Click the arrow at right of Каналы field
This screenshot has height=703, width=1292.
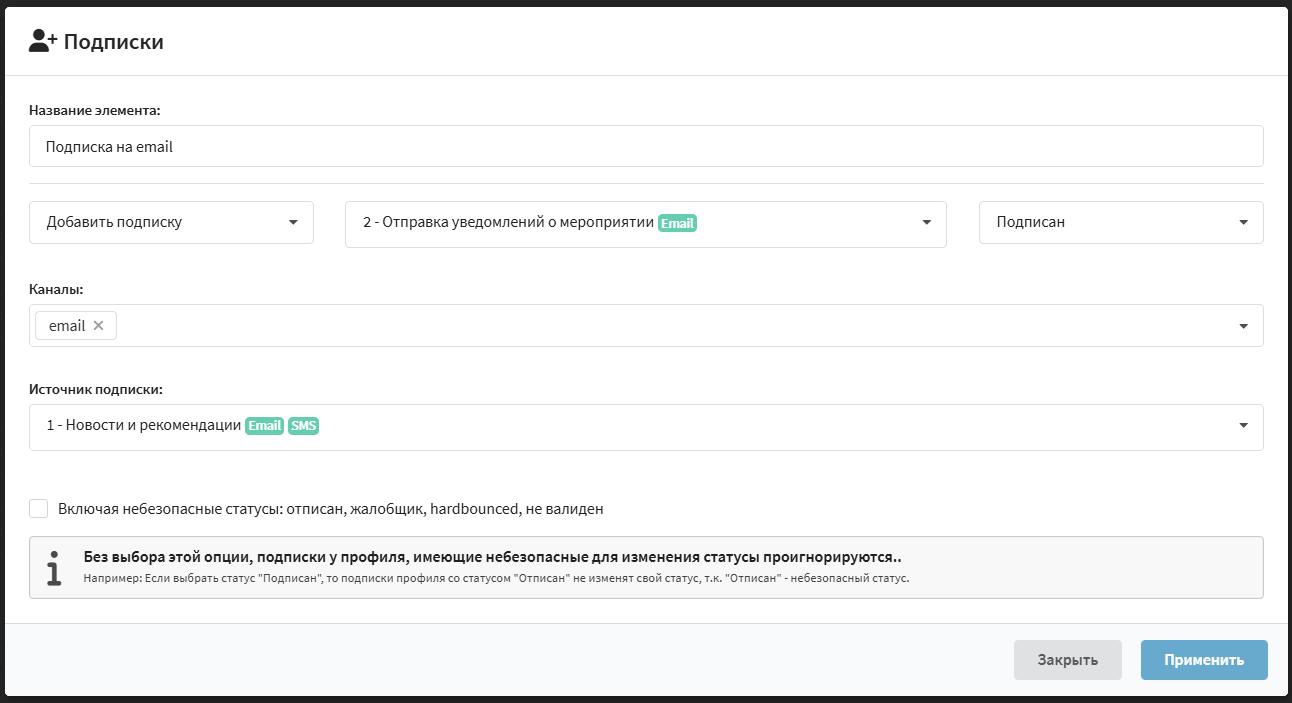pos(1243,326)
